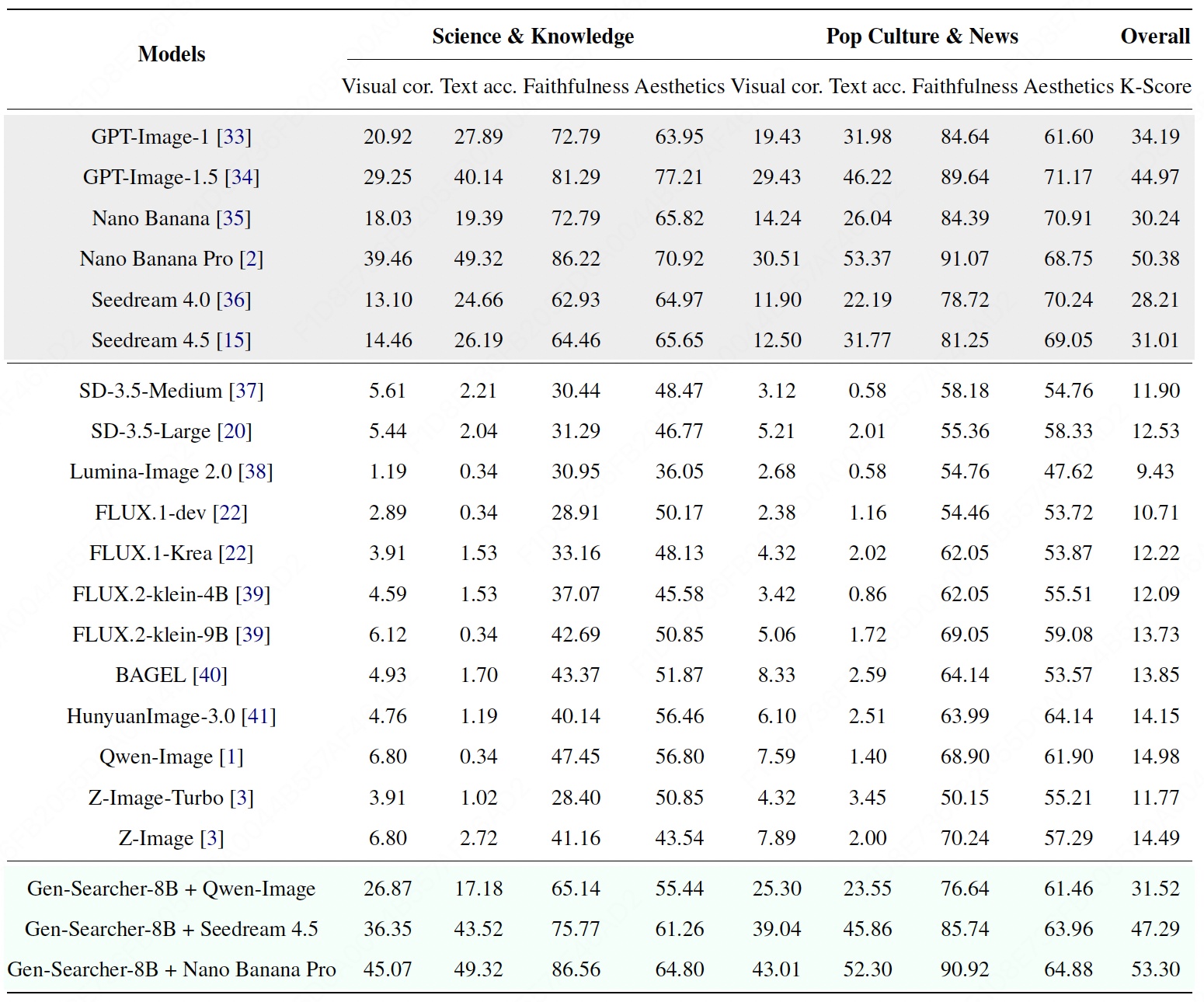
Task: Click the "Overall" header
Action: click(x=1155, y=37)
